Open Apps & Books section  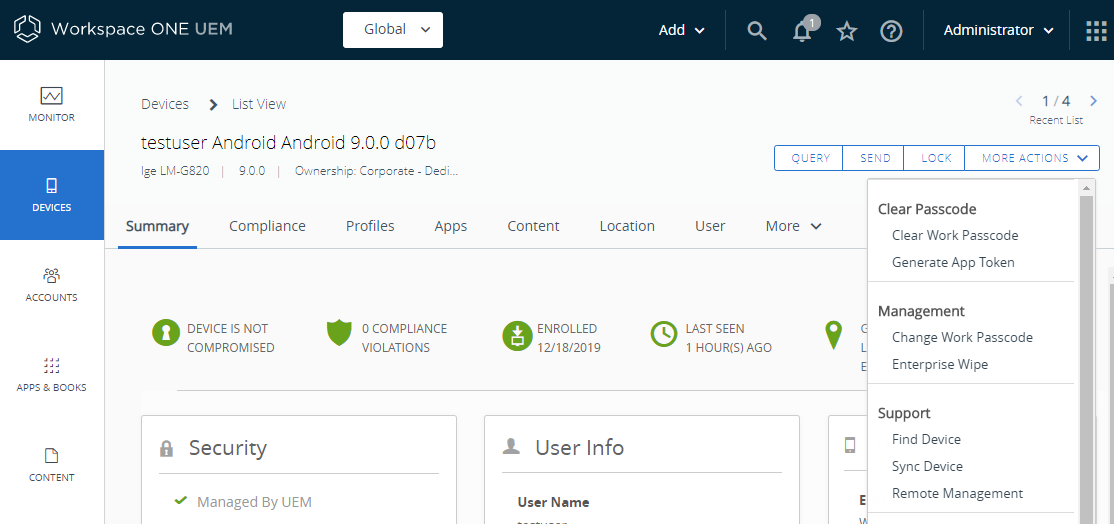(52, 375)
